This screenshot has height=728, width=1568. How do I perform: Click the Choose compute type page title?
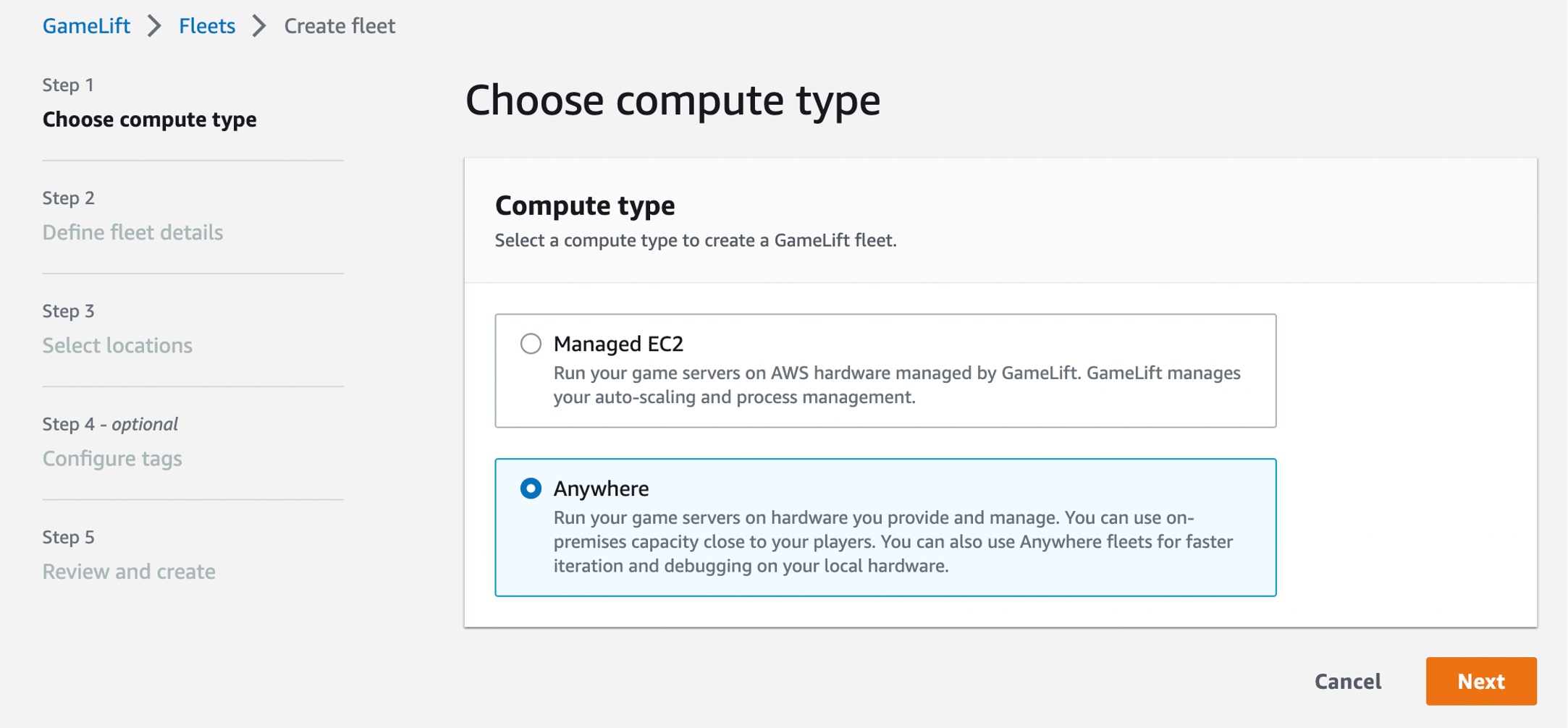point(673,100)
